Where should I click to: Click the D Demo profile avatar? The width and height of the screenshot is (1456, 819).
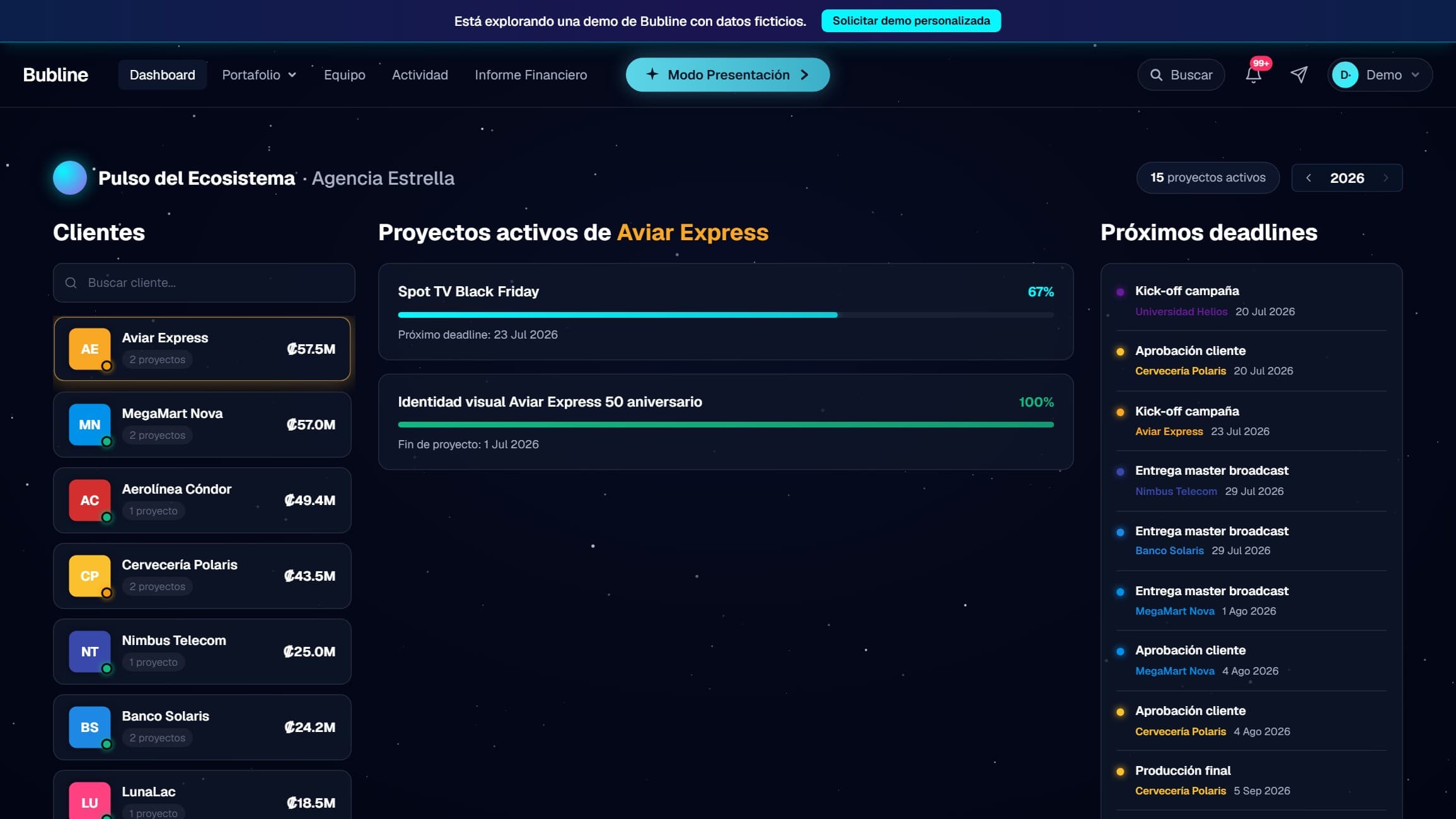coord(1345,75)
